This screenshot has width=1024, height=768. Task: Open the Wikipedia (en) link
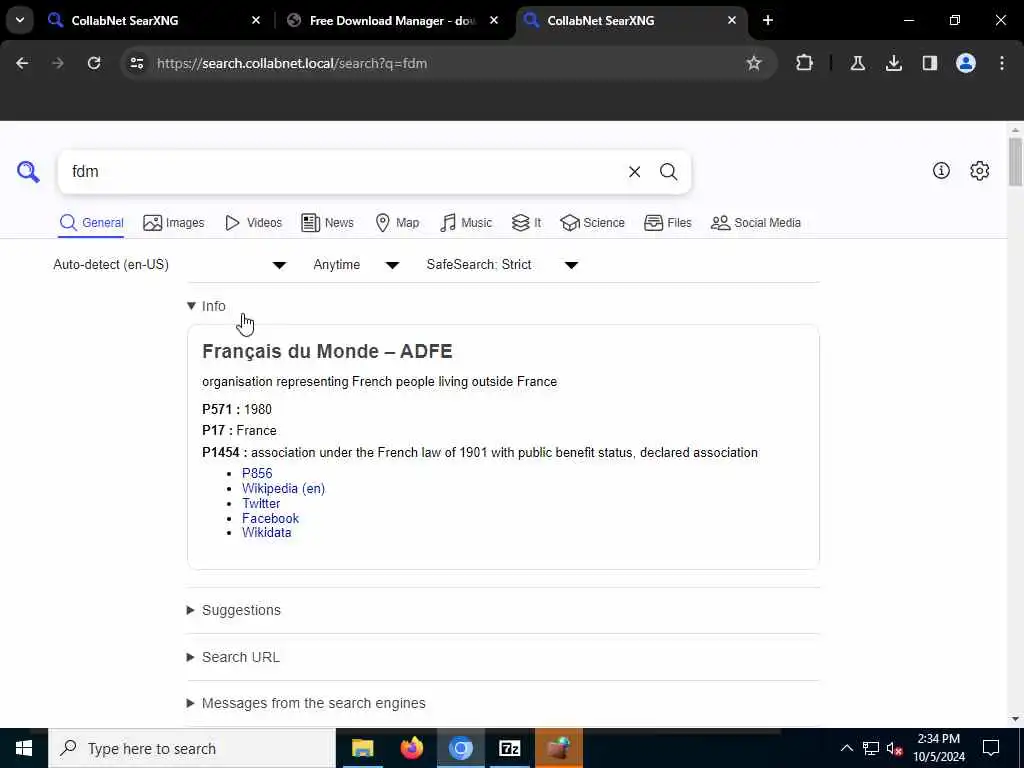tap(283, 488)
